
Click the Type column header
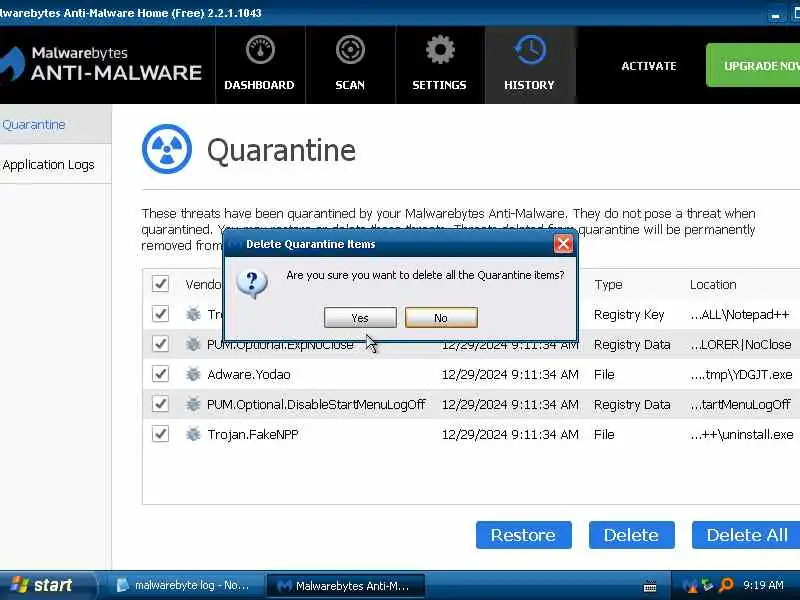tap(608, 284)
